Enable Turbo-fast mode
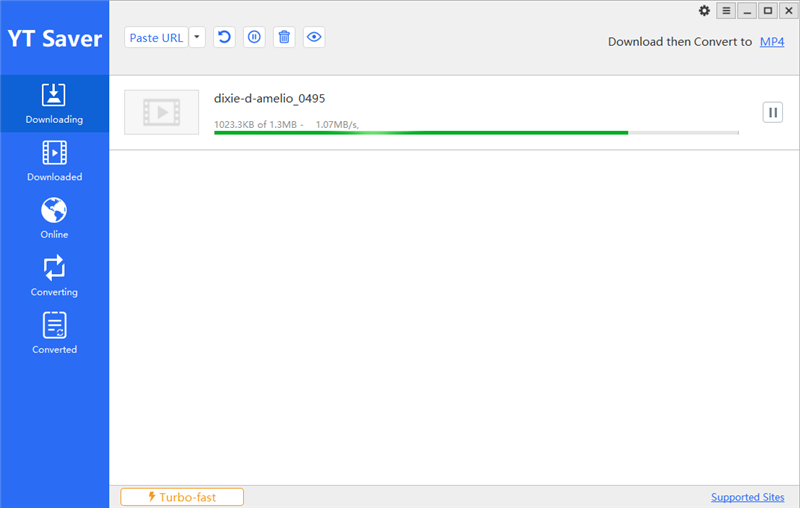This screenshot has width=800, height=508. click(182, 497)
